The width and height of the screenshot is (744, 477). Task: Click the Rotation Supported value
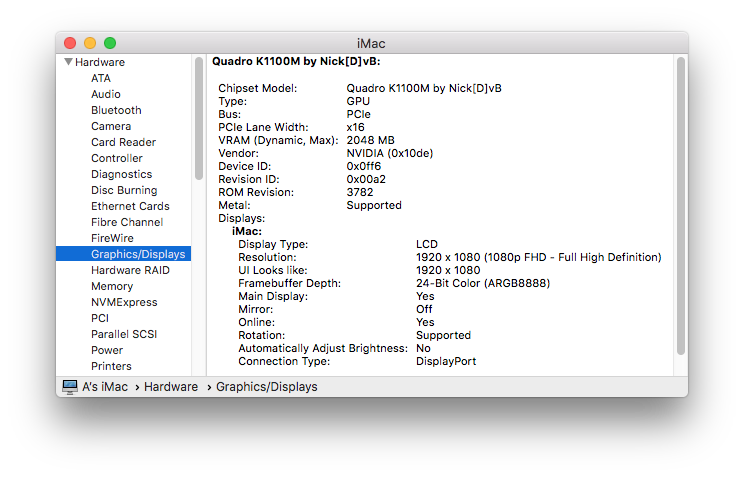[443, 335]
